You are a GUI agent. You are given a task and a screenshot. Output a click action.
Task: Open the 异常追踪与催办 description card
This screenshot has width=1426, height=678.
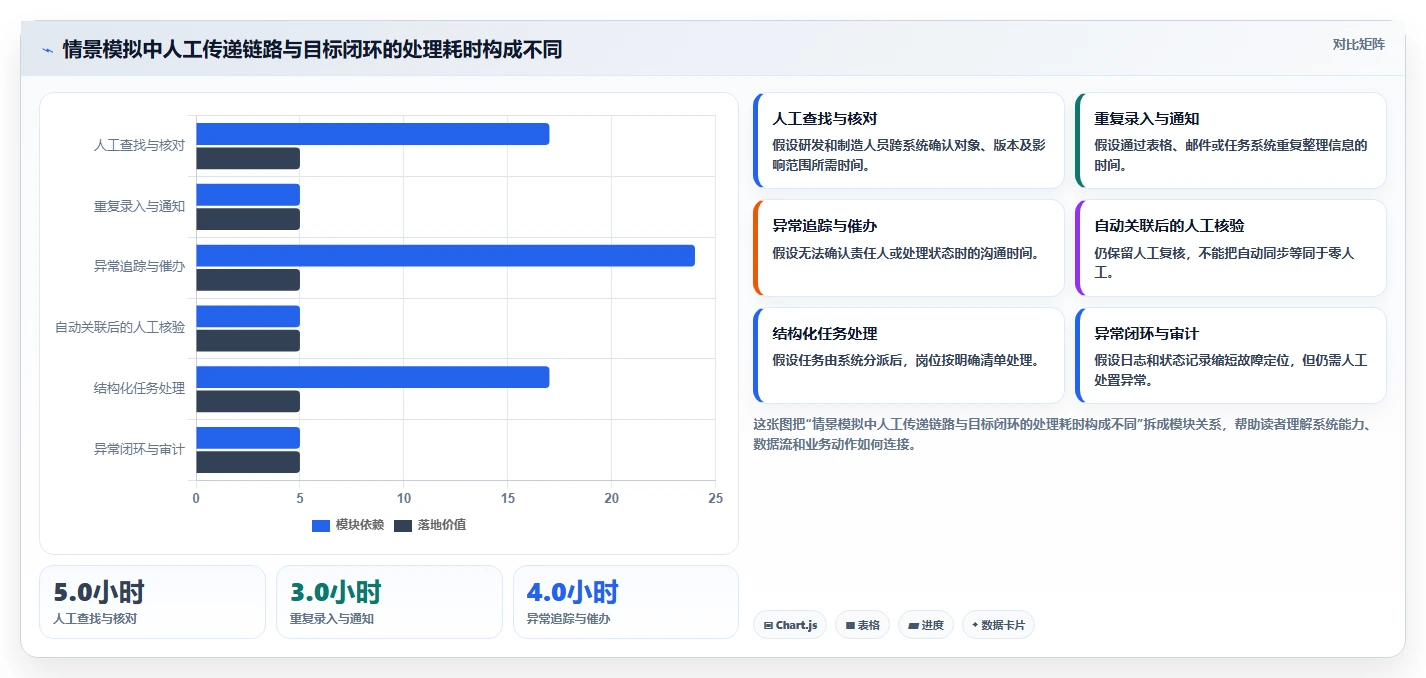pos(908,248)
